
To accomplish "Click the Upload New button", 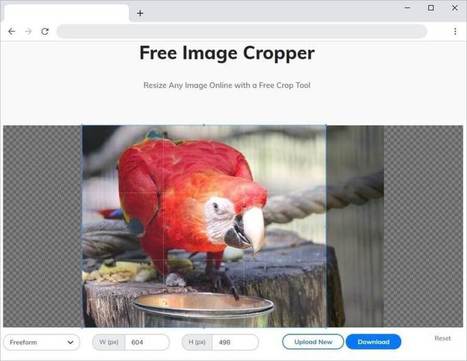I will pos(313,342).
